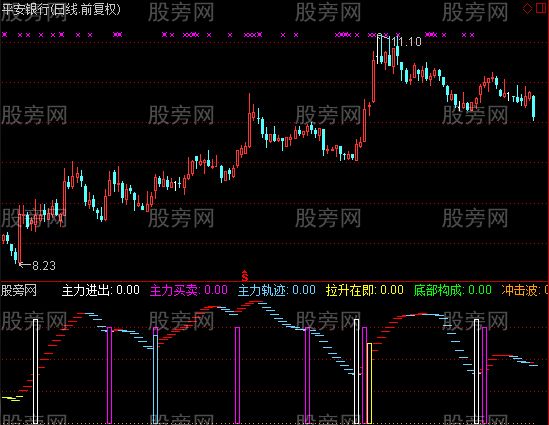549x425 pixels.
Task: Select the 11.10 high price label
Action: point(406,42)
